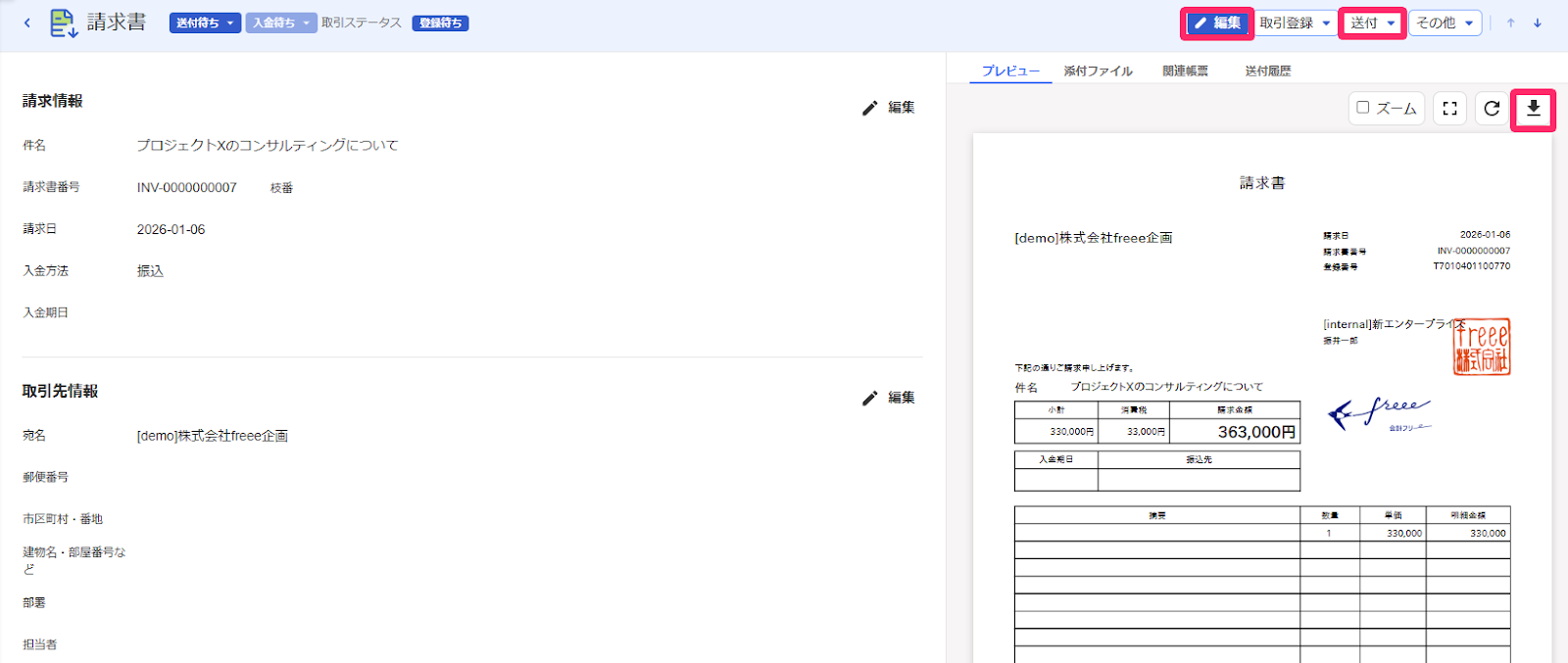Go to previous invoice with up arrow
1568x663 pixels.
click(x=1511, y=23)
